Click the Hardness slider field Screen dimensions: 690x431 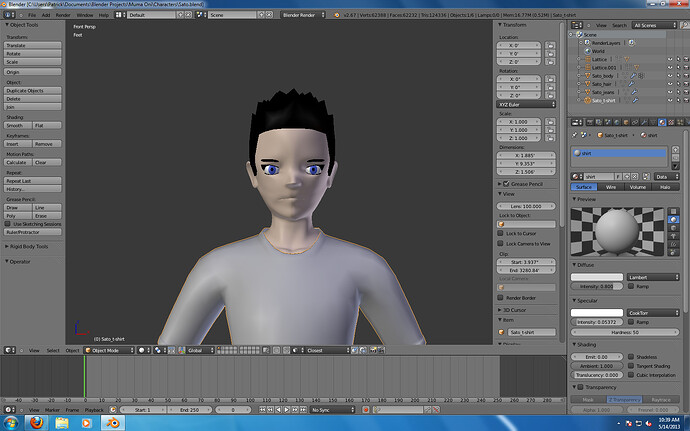point(625,332)
